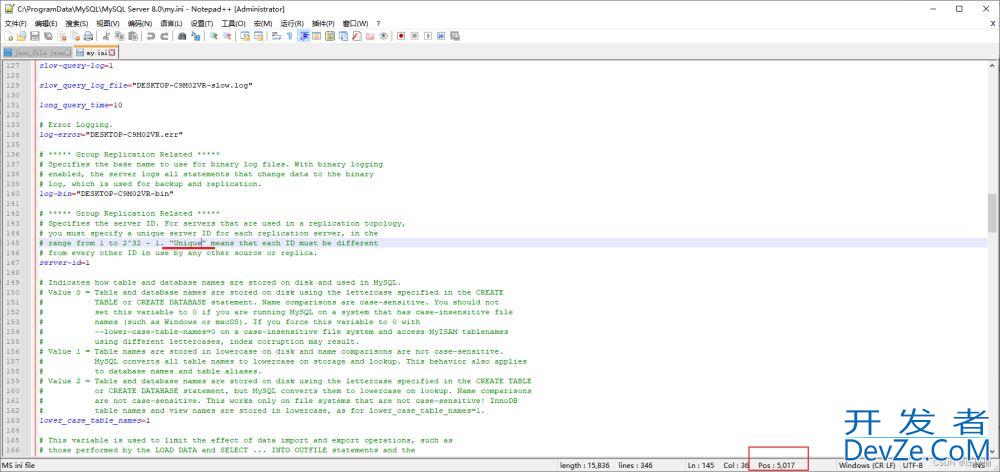Image resolution: width=1000 pixels, height=472 pixels.
Task: Open Folder as Workspace icon
Action: tap(370, 36)
